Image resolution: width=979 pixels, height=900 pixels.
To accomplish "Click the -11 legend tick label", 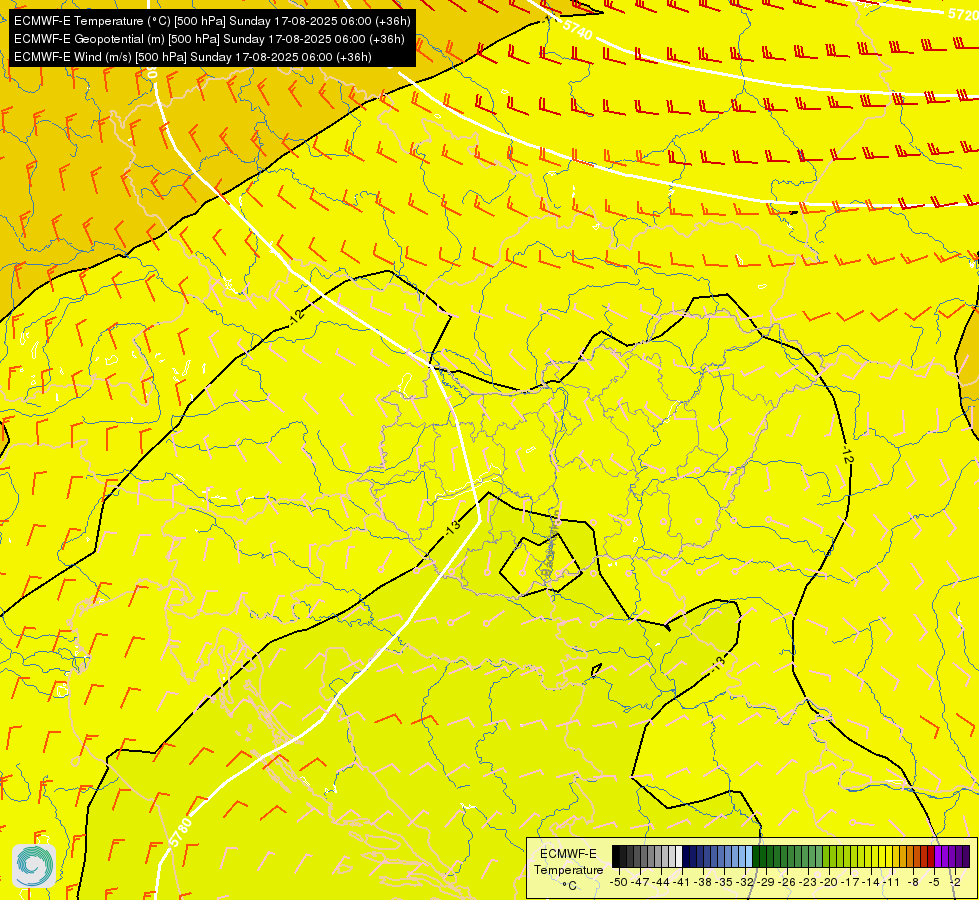I will pyautogui.click(x=891, y=882).
